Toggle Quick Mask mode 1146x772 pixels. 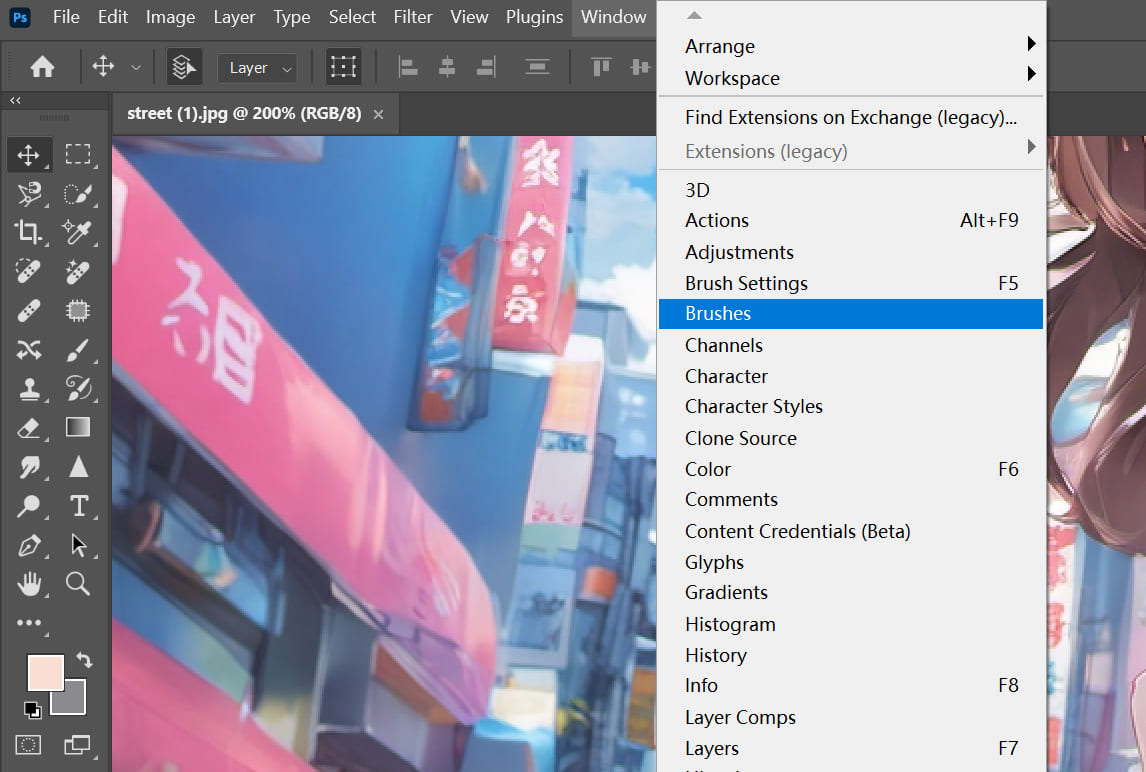pos(29,744)
